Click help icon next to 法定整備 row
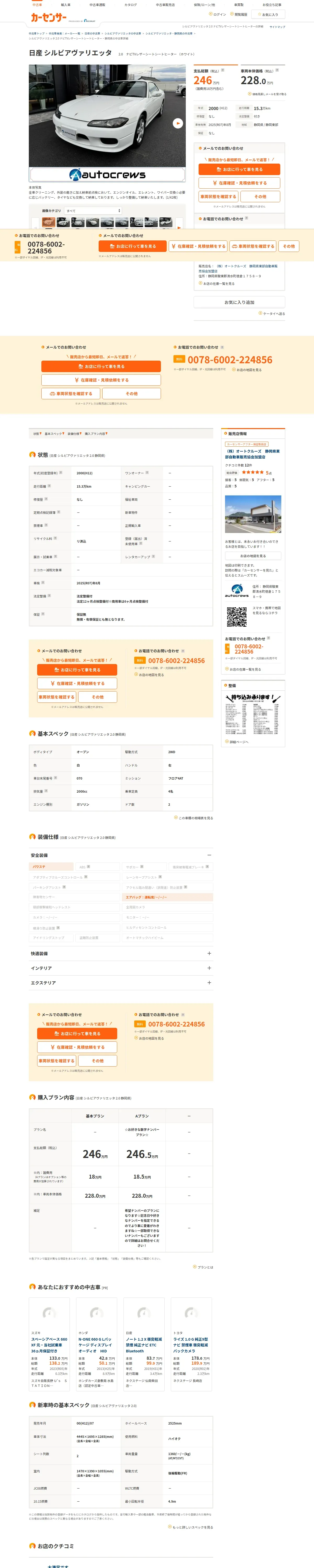This screenshot has width=314, height=1568. (x=49, y=596)
